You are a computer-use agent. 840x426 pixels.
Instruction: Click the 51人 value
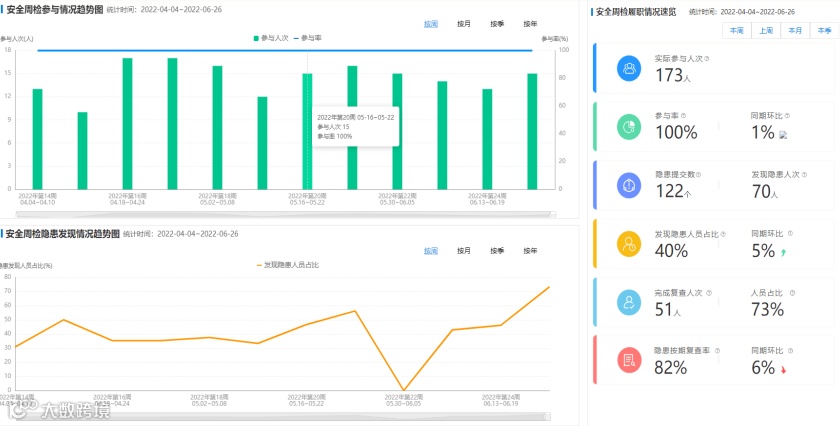click(668, 309)
